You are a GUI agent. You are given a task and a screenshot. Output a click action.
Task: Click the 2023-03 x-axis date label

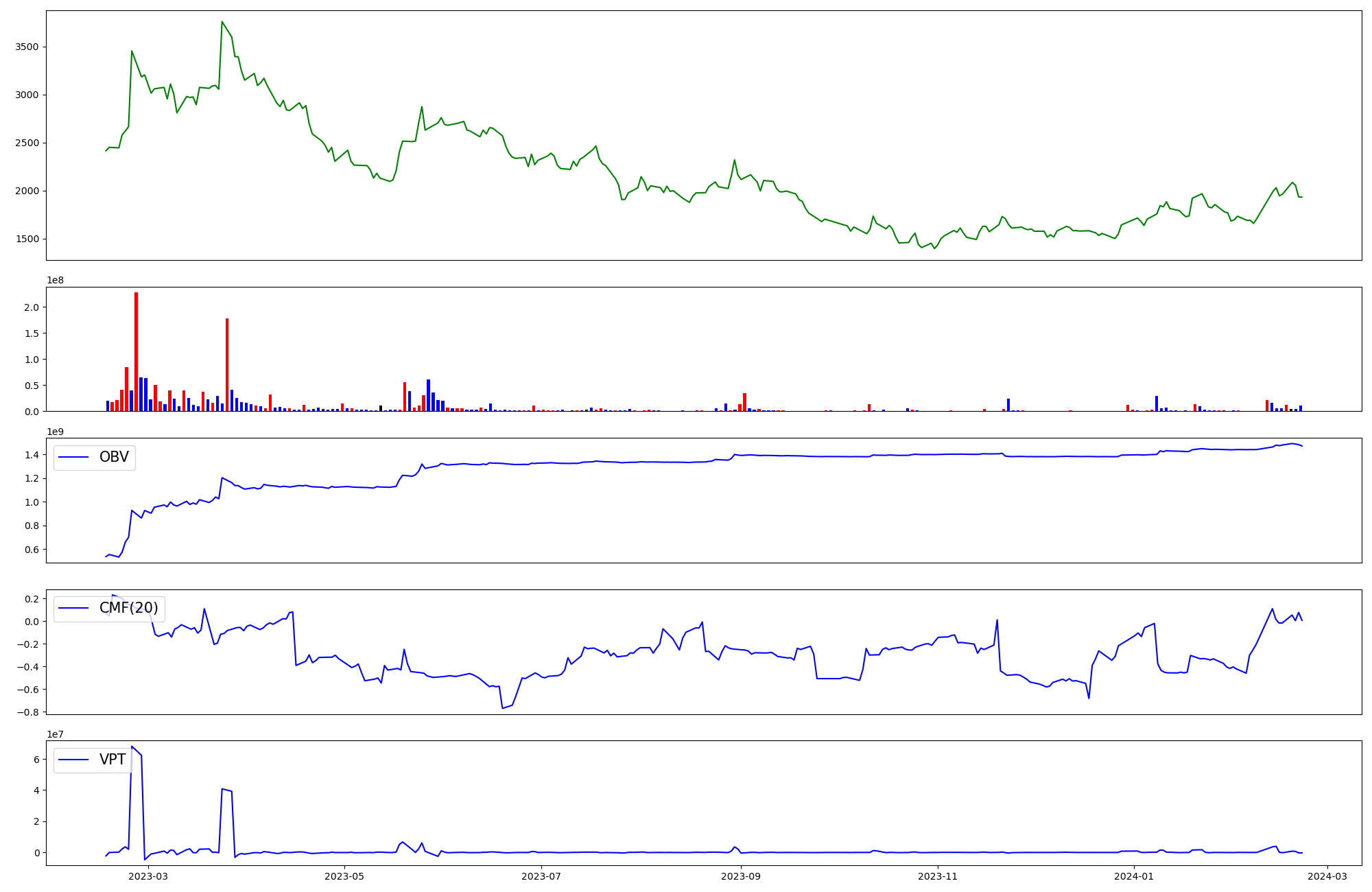148,876
